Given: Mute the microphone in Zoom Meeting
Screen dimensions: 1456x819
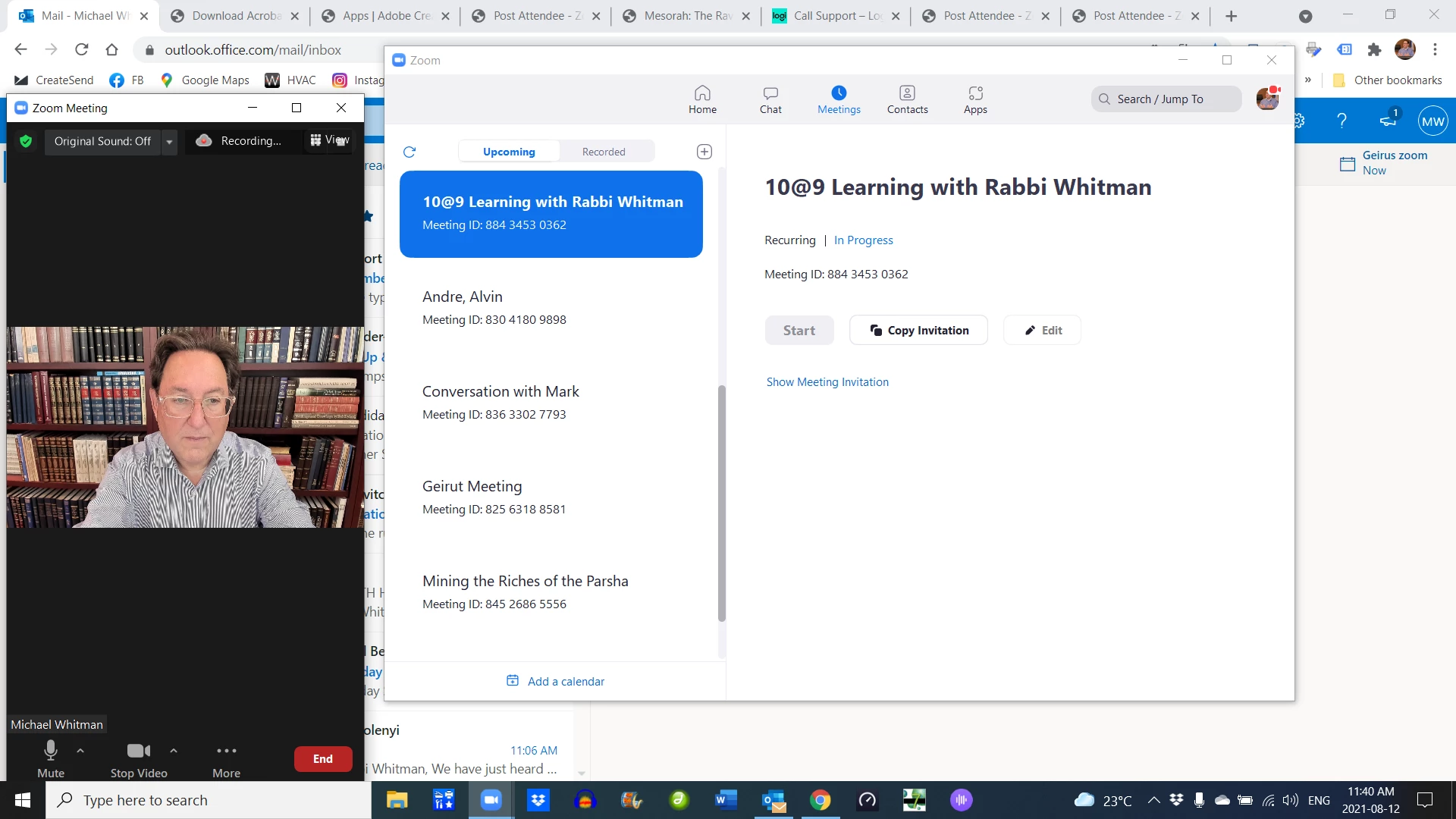Looking at the screenshot, I should click(x=51, y=758).
